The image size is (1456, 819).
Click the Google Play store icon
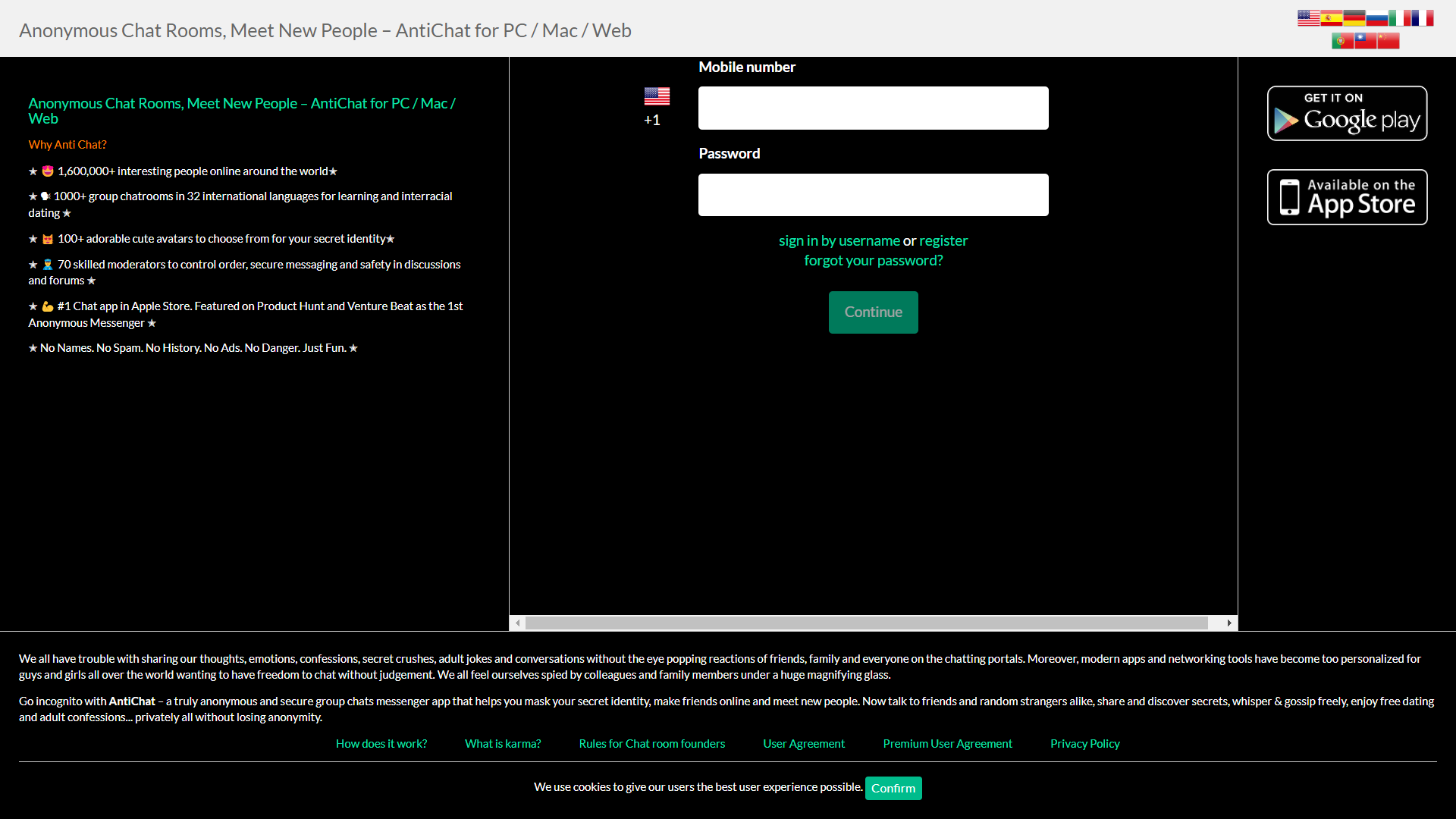pos(1348,113)
